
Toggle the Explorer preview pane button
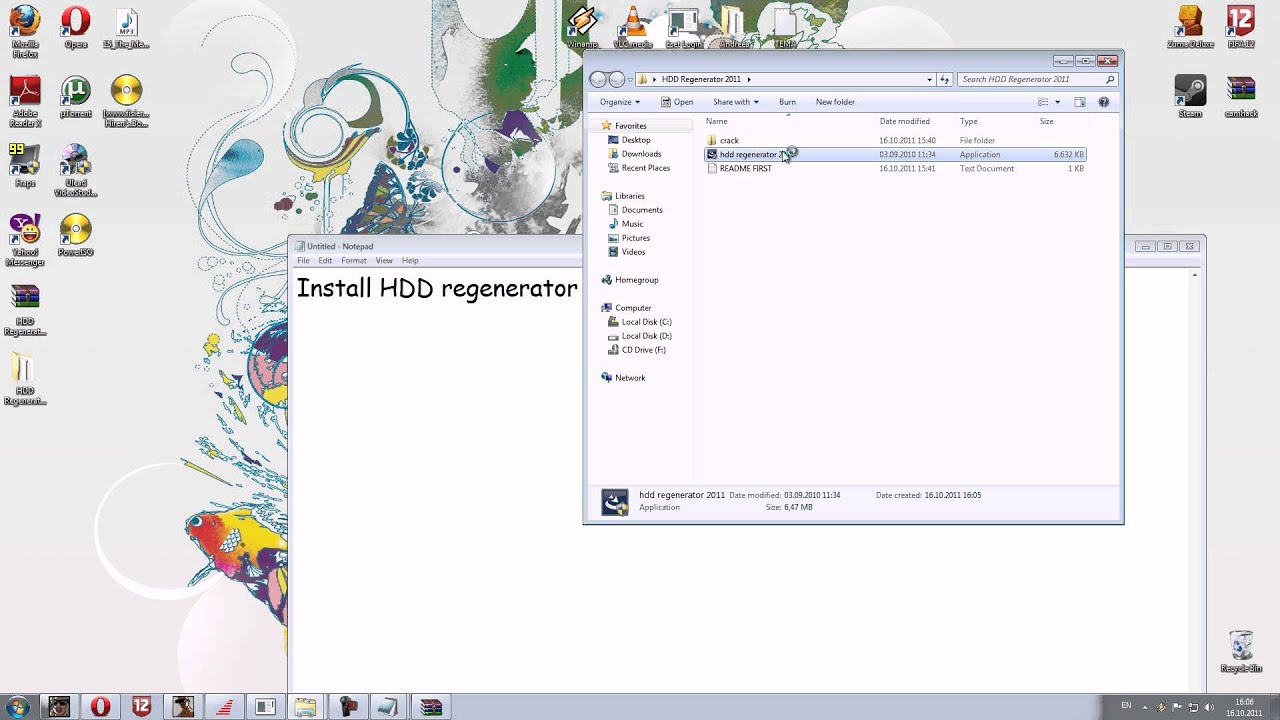click(1080, 102)
